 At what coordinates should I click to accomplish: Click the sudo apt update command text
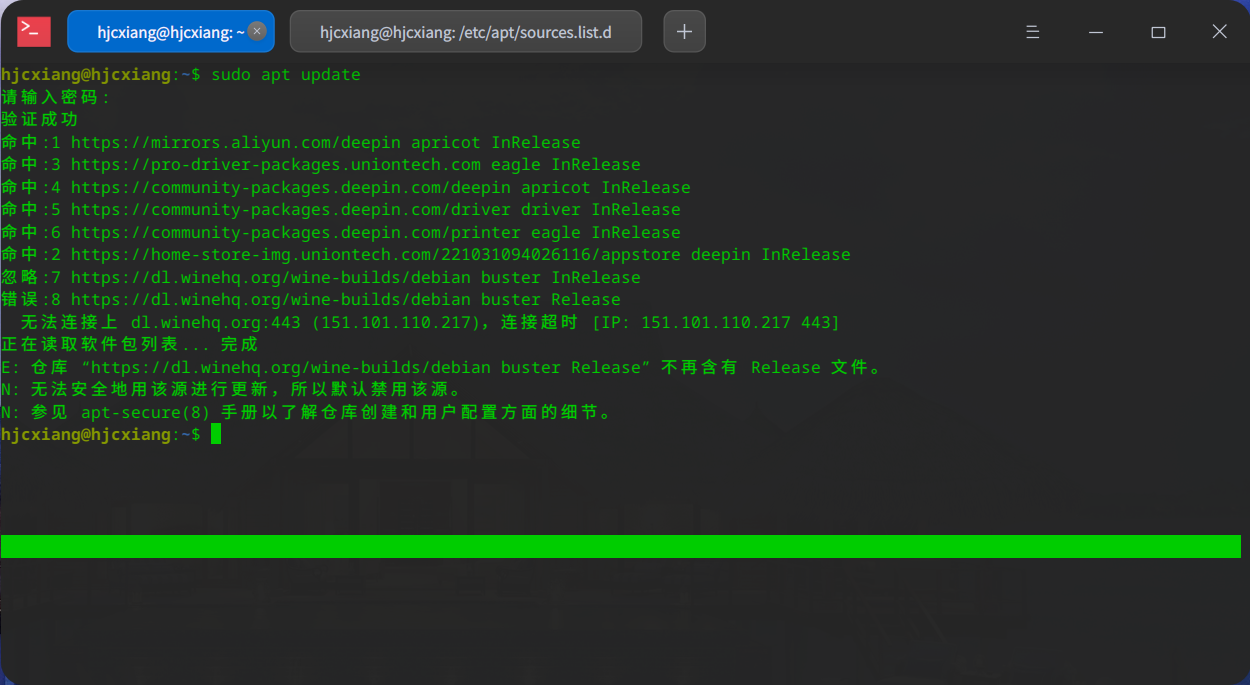pos(287,73)
